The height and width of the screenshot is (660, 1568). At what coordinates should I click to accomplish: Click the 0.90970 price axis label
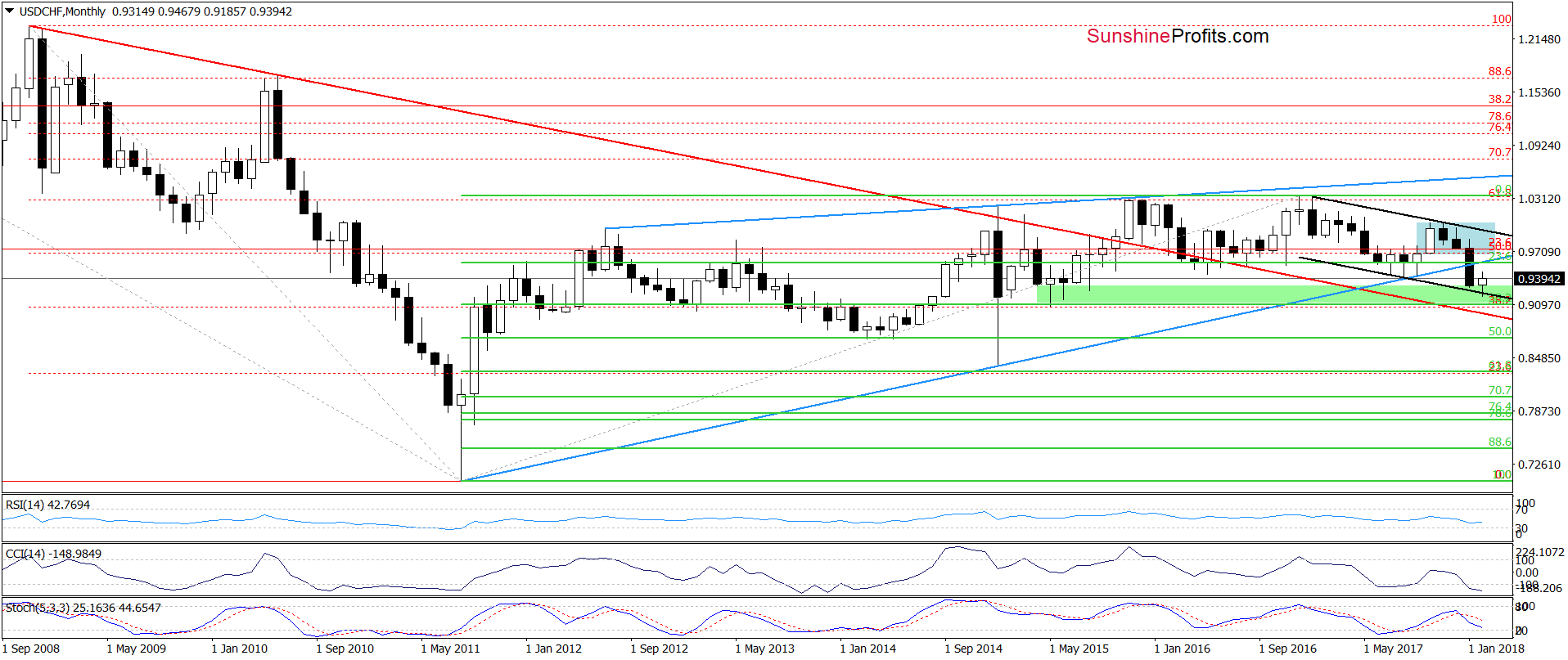[x=1539, y=305]
